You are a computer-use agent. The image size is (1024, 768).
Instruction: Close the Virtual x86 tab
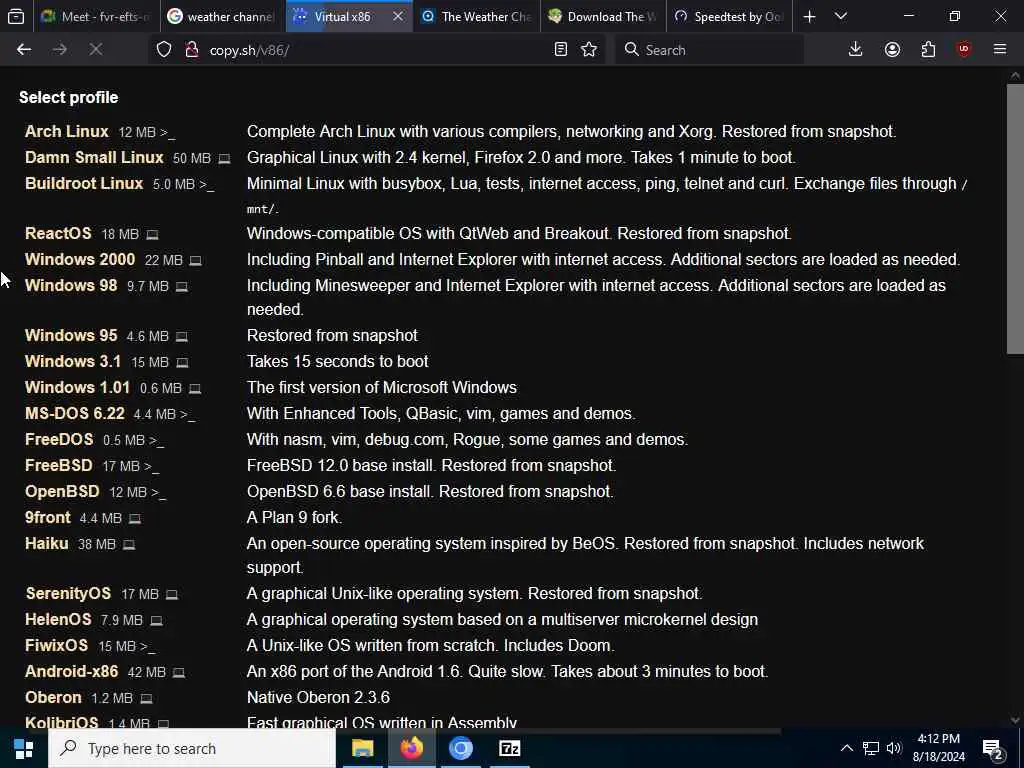pyautogui.click(x=398, y=16)
